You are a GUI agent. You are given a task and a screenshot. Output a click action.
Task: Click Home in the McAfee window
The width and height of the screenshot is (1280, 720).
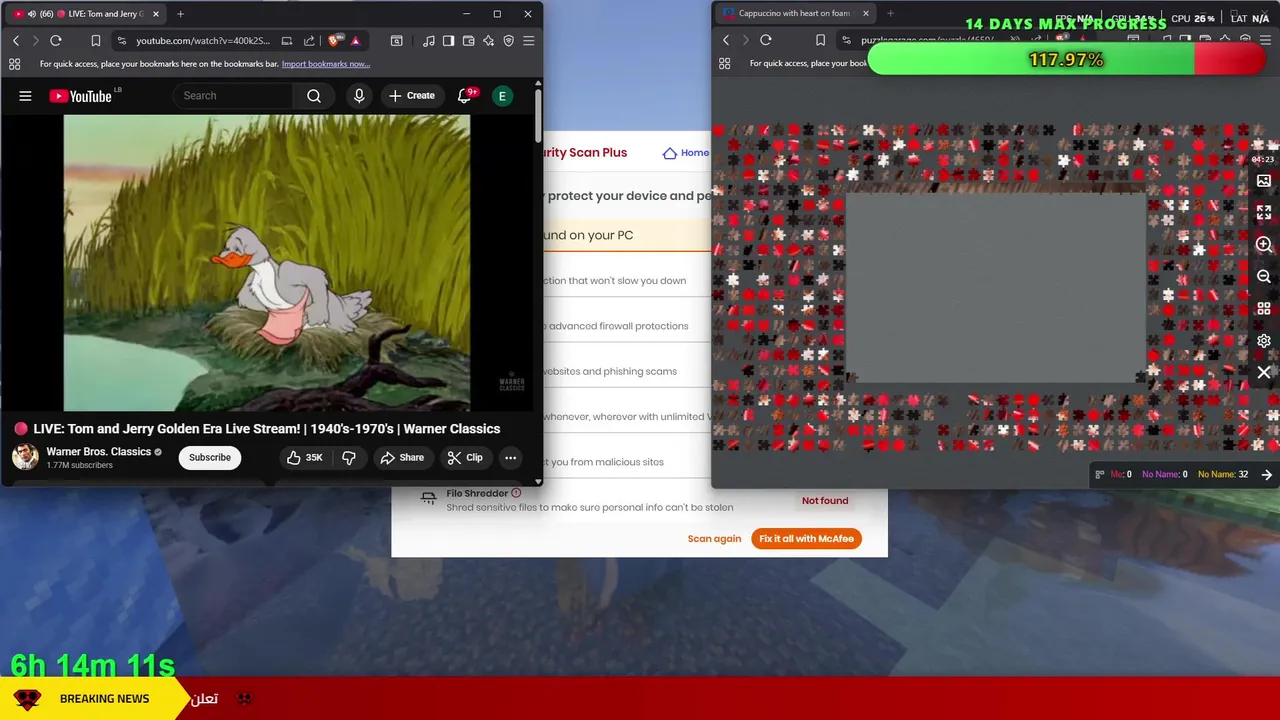click(x=686, y=153)
